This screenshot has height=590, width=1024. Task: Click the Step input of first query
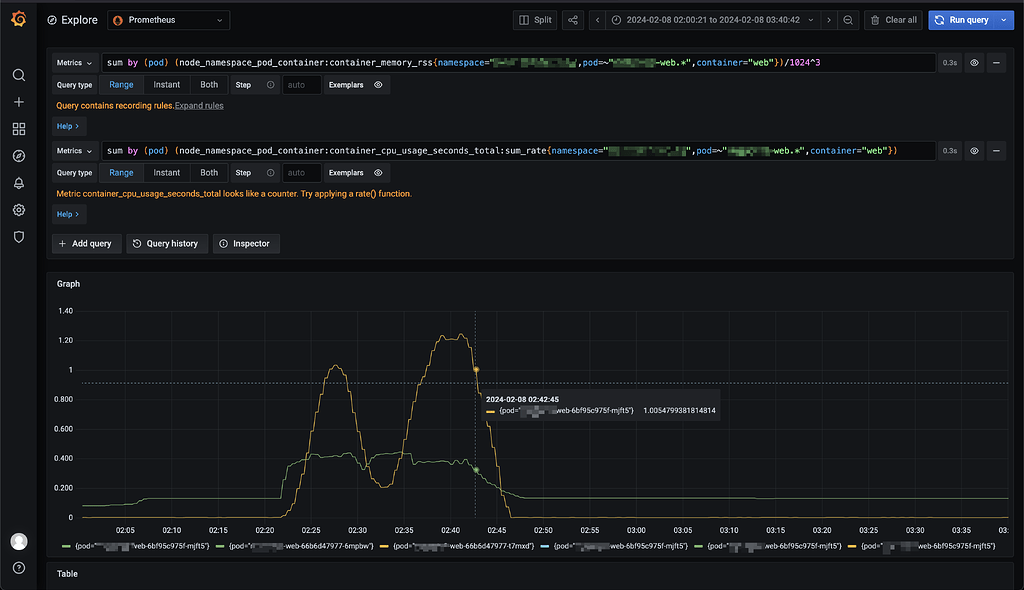[301, 86]
